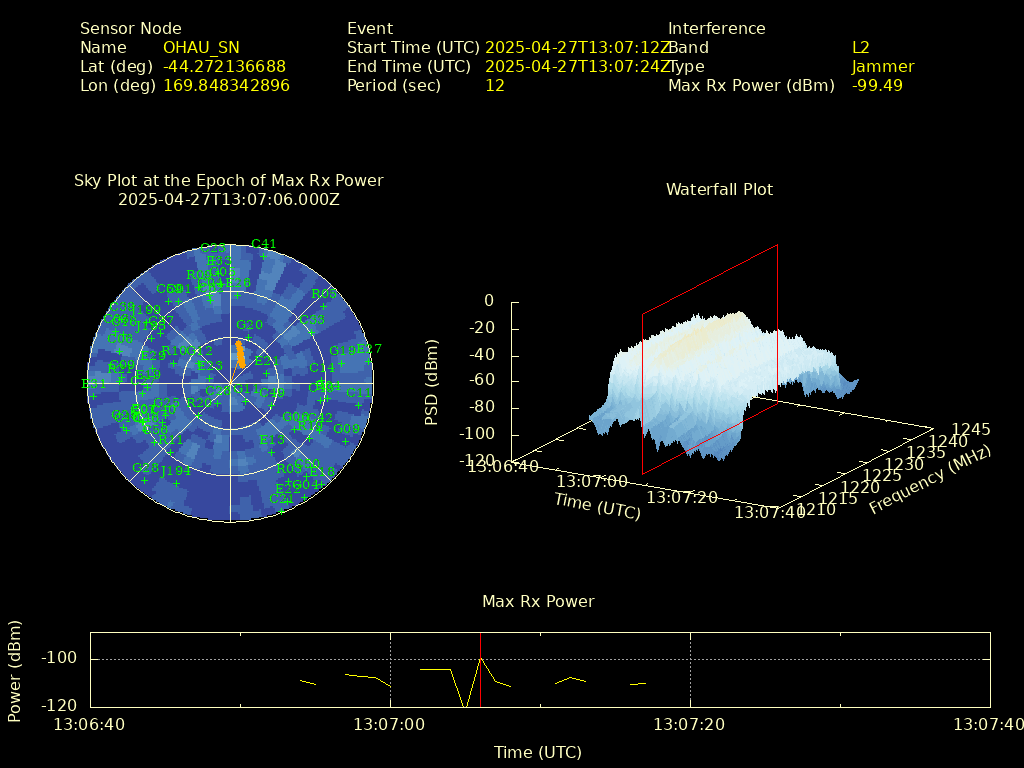Select the latitude value -44.272136688
The height and width of the screenshot is (768, 1024).
pyautogui.click(x=224, y=67)
